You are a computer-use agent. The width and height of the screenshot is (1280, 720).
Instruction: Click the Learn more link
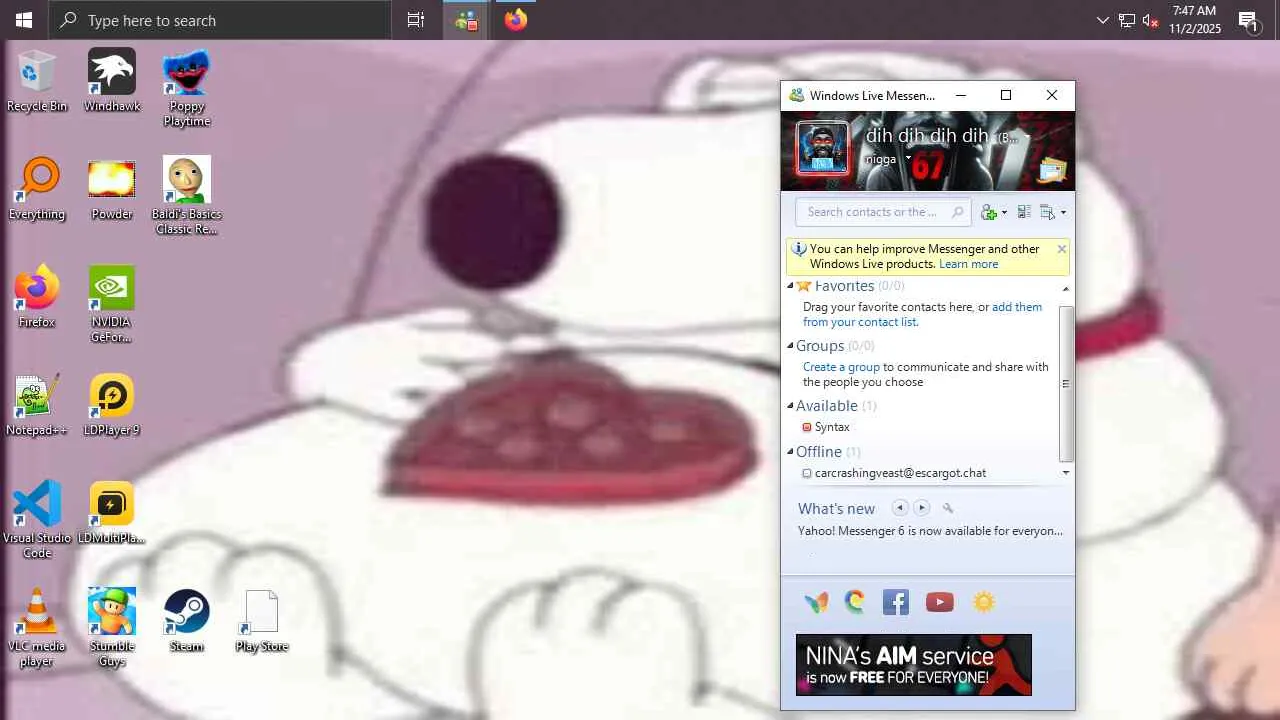pos(968,264)
